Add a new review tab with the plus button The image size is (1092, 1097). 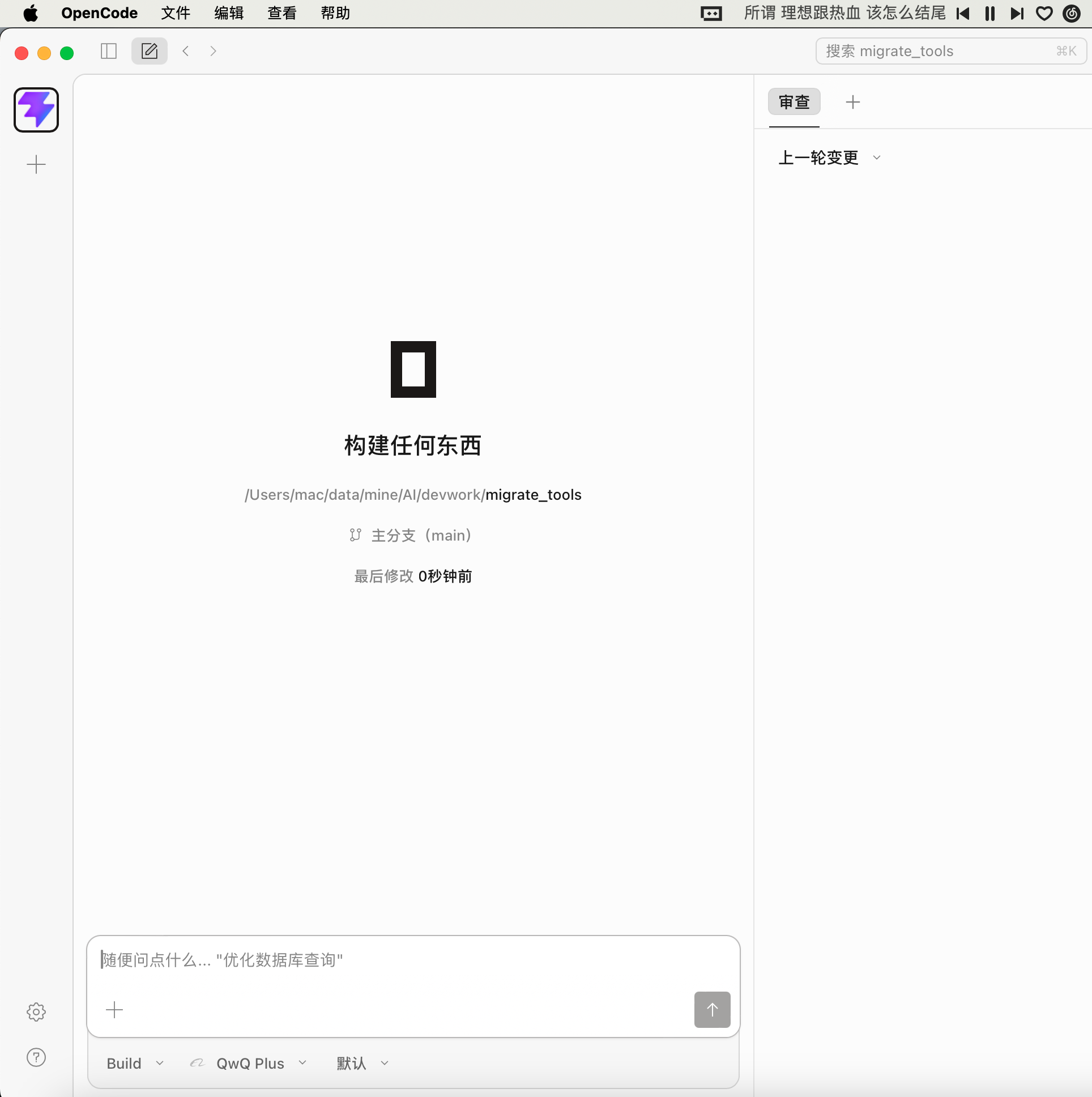(x=852, y=102)
